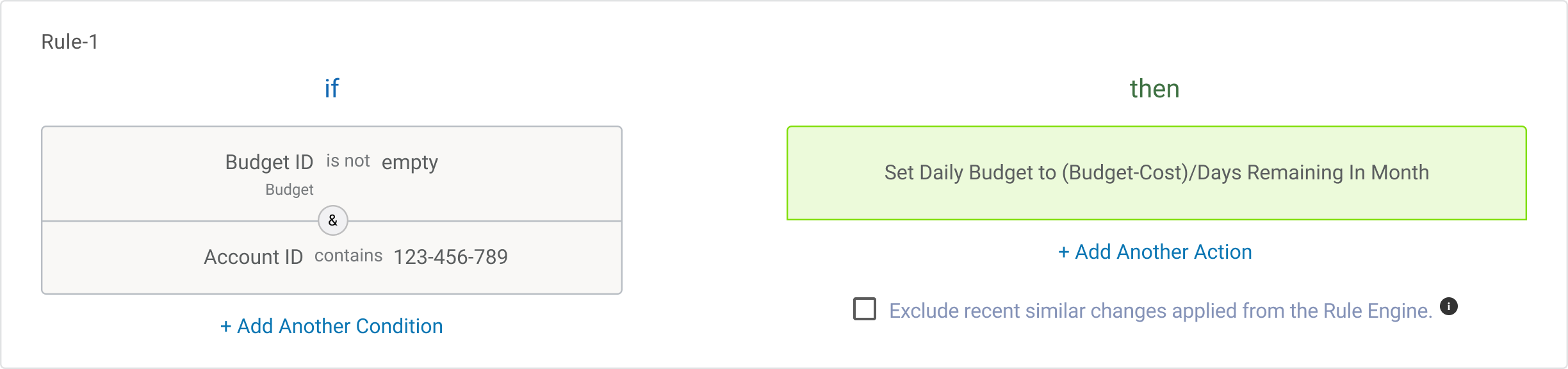
Task: Click the ampersand AND operator circle
Action: 333,220
